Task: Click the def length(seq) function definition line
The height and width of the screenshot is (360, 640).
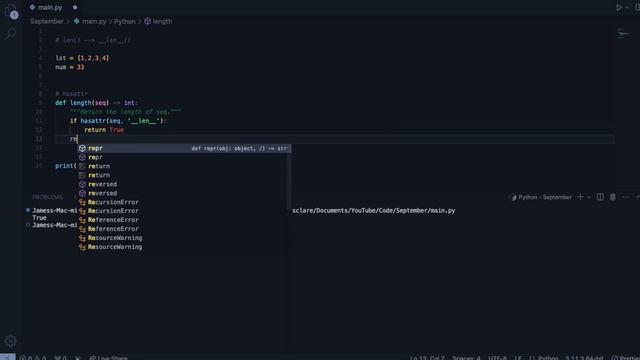Action: pos(97,103)
